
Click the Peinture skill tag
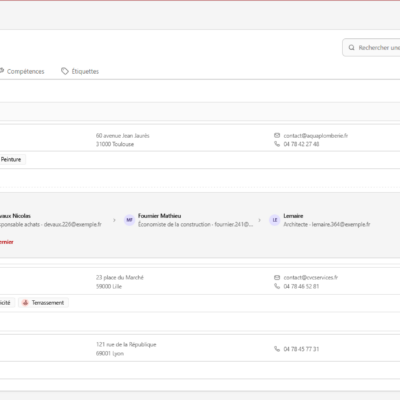(x=12, y=159)
